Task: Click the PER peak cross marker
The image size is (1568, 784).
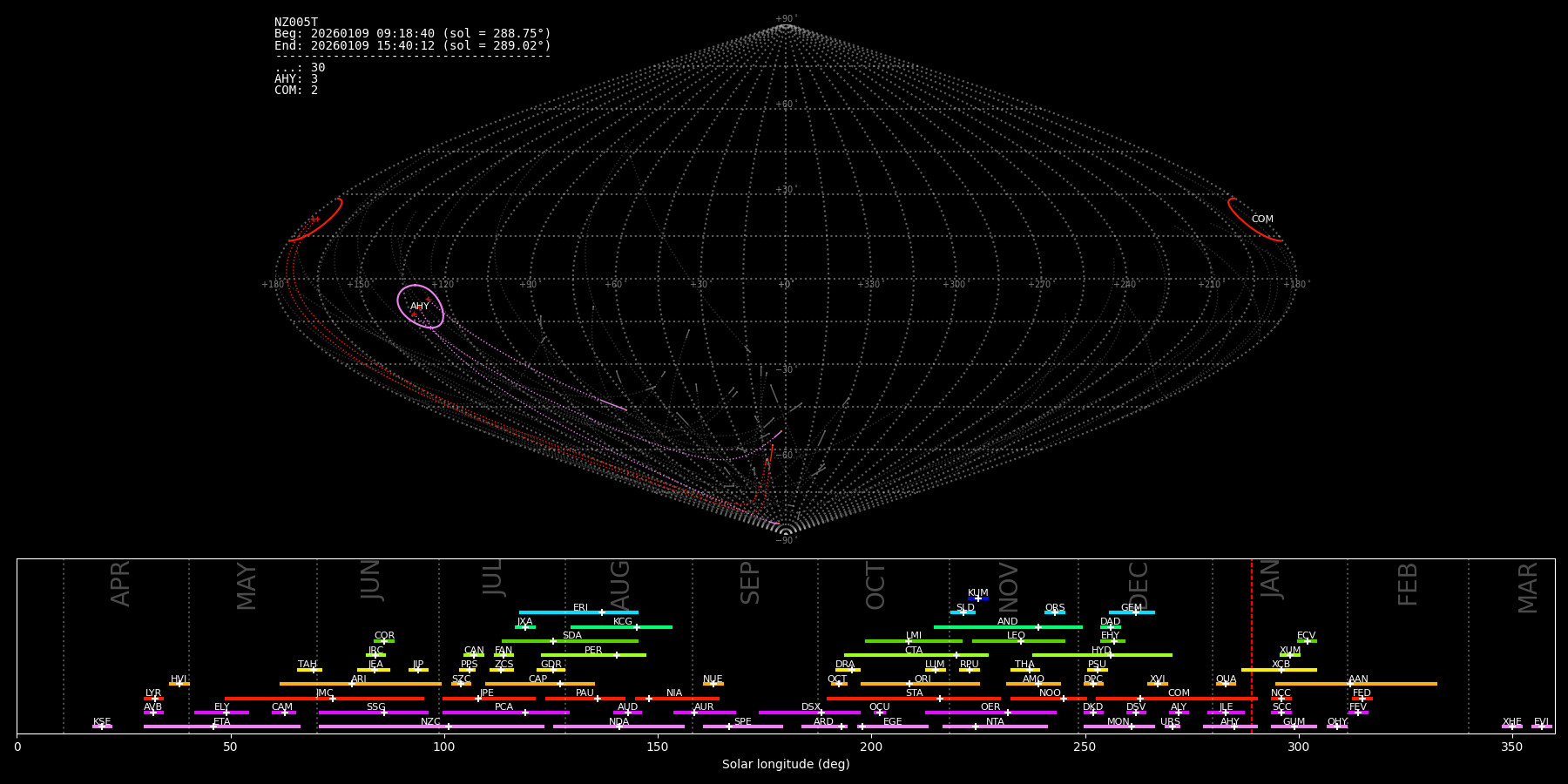Action: (616, 655)
